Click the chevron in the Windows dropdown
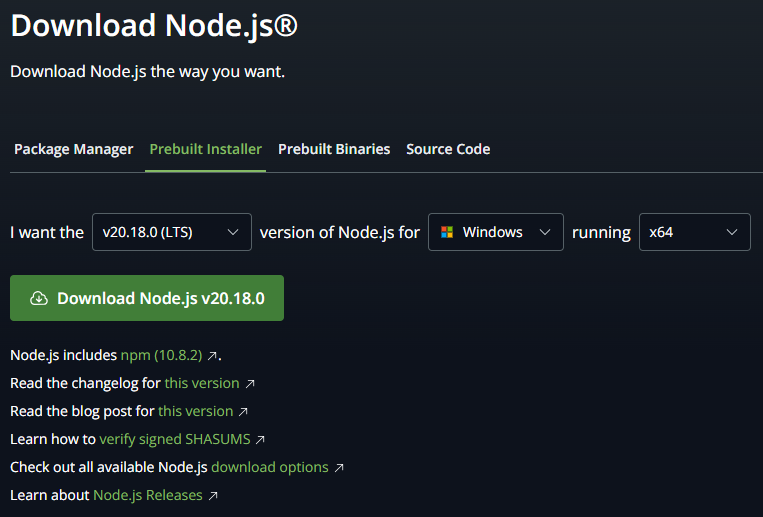The height and width of the screenshot is (517, 763). 545,233
